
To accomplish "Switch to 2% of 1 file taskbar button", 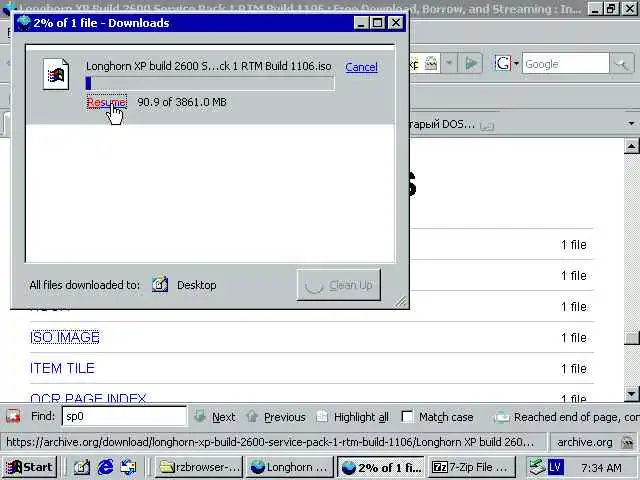I will pyautogui.click(x=381, y=467).
